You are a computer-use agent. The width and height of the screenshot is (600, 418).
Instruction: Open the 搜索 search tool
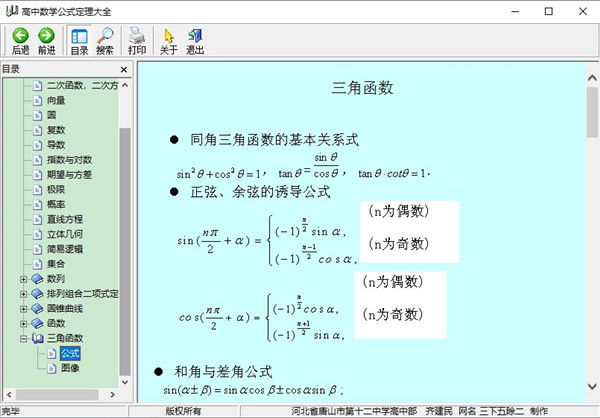[x=105, y=41]
